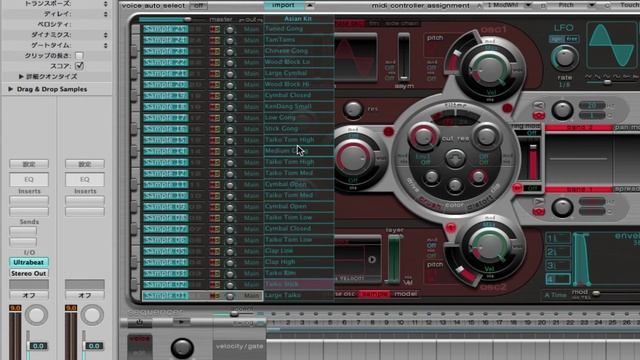The image size is (640, 360).
Task: Toggle voice auto select off button
Action: [x=198, y=6]
